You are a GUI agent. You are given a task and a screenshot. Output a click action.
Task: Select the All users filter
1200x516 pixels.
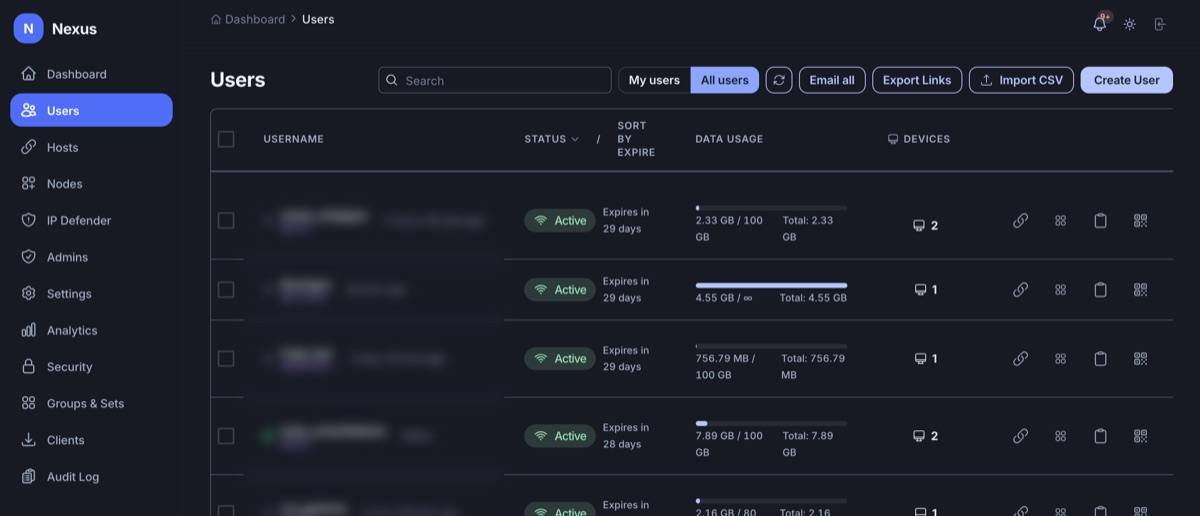tap(725, 80)
